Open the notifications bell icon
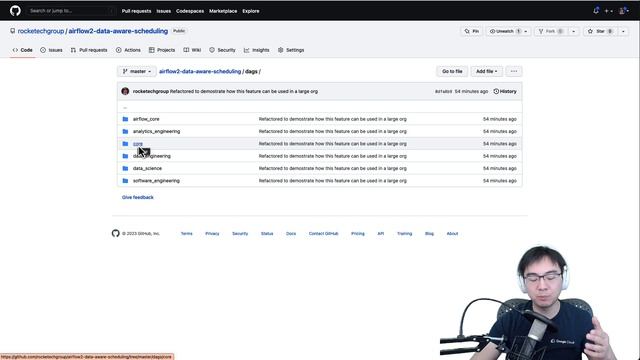This screenshot has height=360, width=640. [x=596, y=11]
